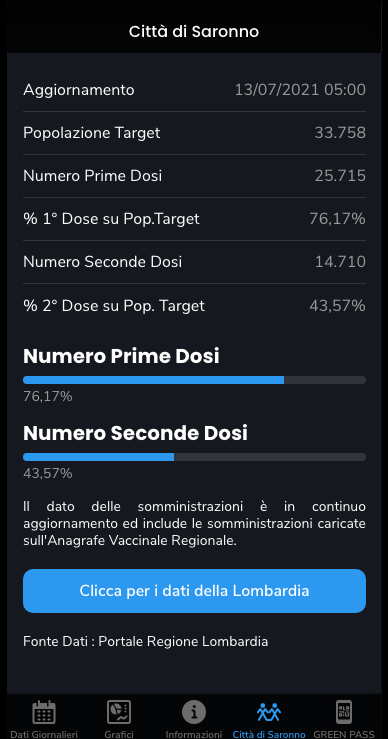388x739 pixels.
Task: Select the Città di Saronno people icon
Action: 269,712
